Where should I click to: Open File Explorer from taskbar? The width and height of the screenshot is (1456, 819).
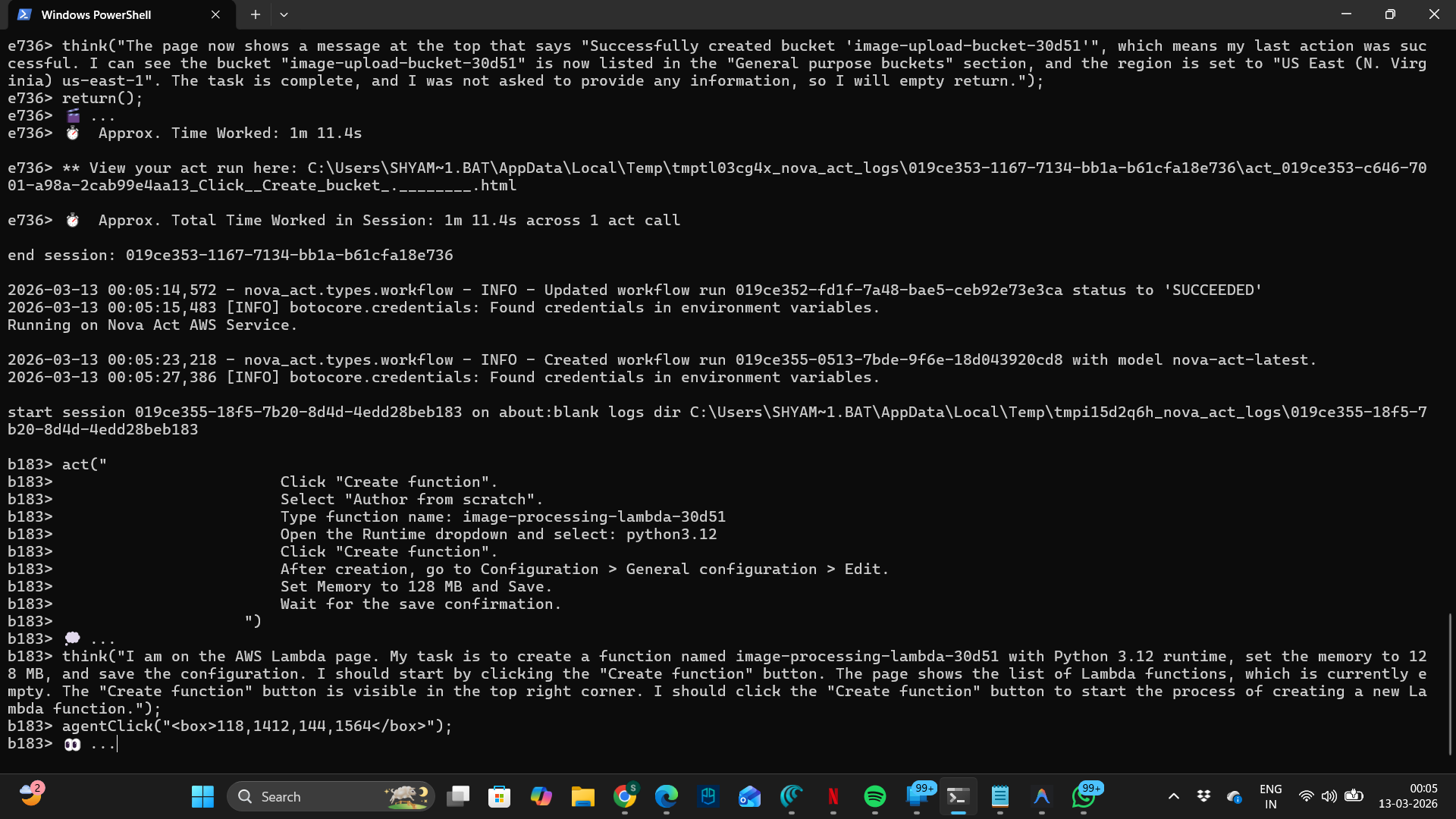pos(582,796)
